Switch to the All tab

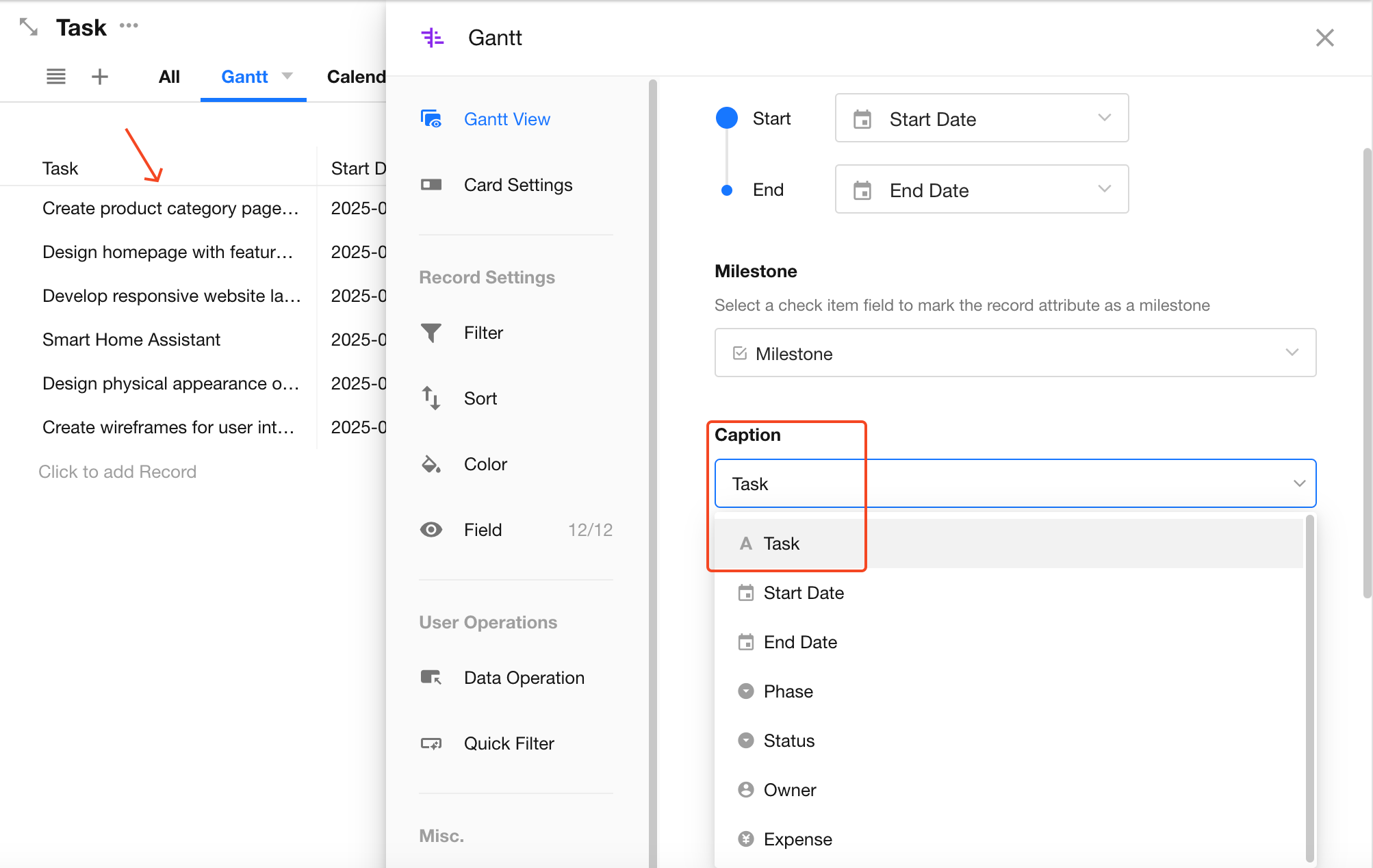(x=169, y=77)
